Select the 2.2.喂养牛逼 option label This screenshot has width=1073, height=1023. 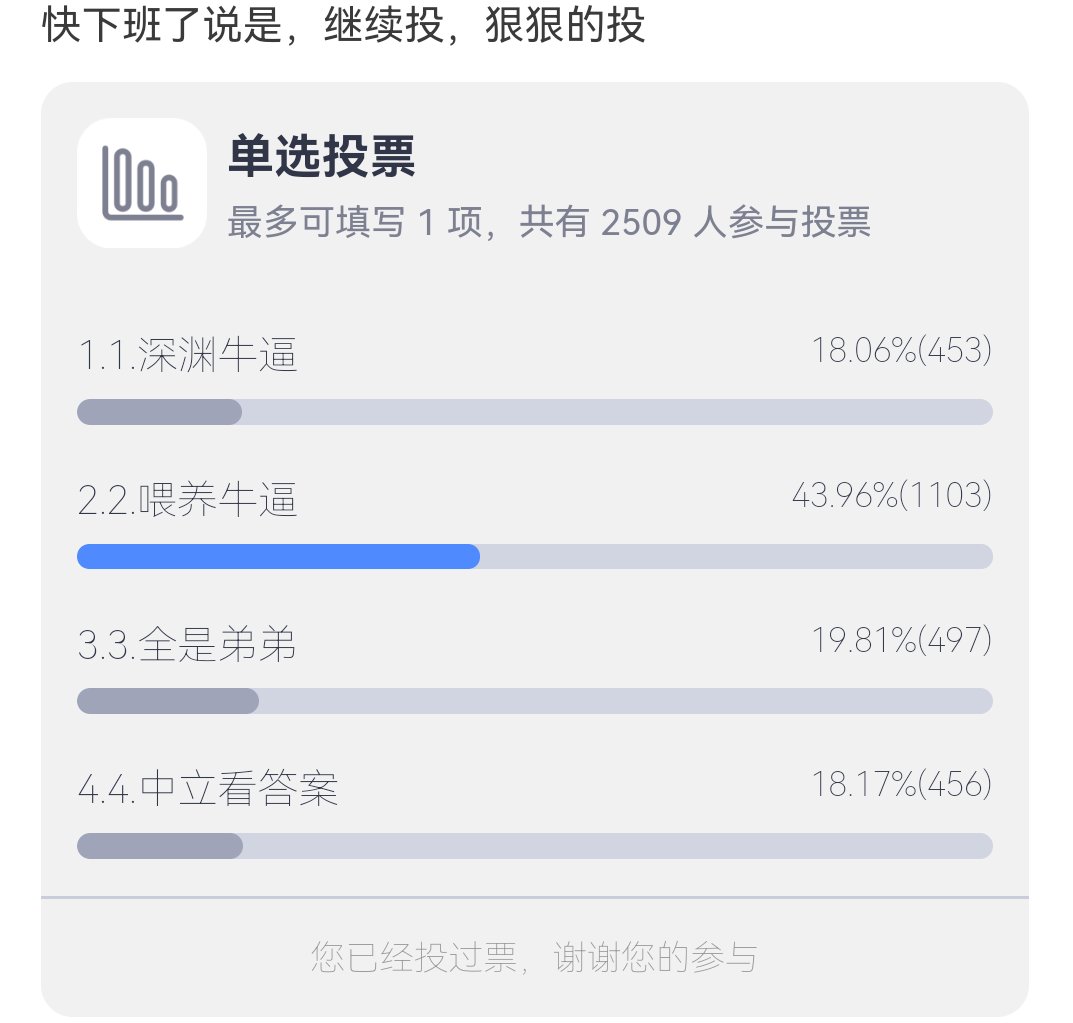click(x=188, y=500)
